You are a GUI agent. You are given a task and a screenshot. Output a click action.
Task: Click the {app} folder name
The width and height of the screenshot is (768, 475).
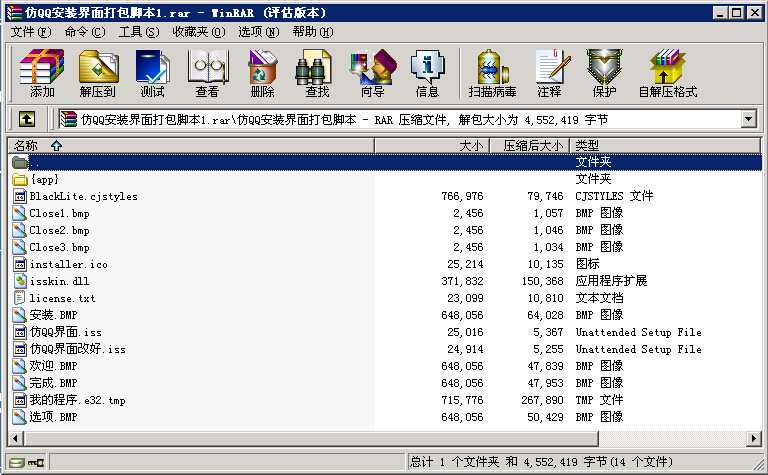pos(45,179)
